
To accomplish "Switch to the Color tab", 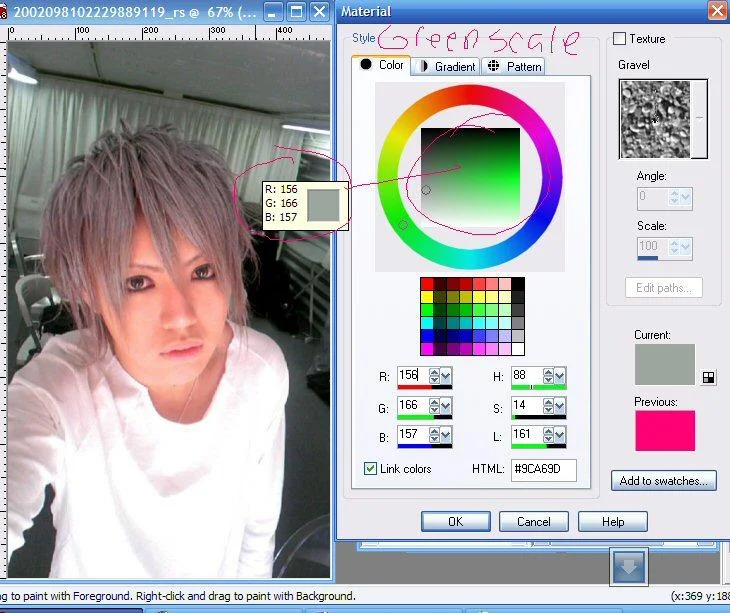I will click(x=382, y=66).
